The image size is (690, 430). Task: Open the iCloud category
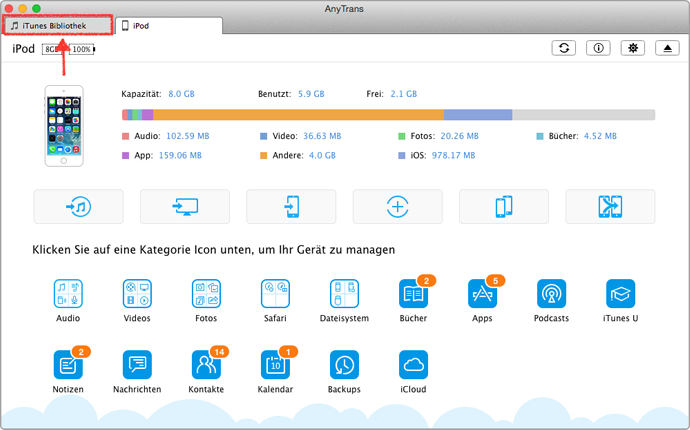tap(413, 365)
